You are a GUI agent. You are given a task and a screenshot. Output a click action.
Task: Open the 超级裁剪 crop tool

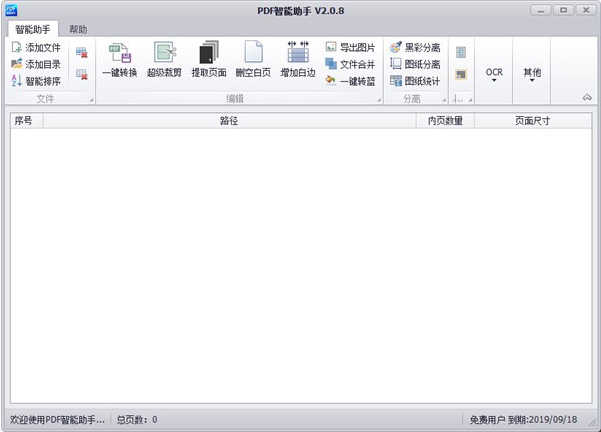click(164, 59)
